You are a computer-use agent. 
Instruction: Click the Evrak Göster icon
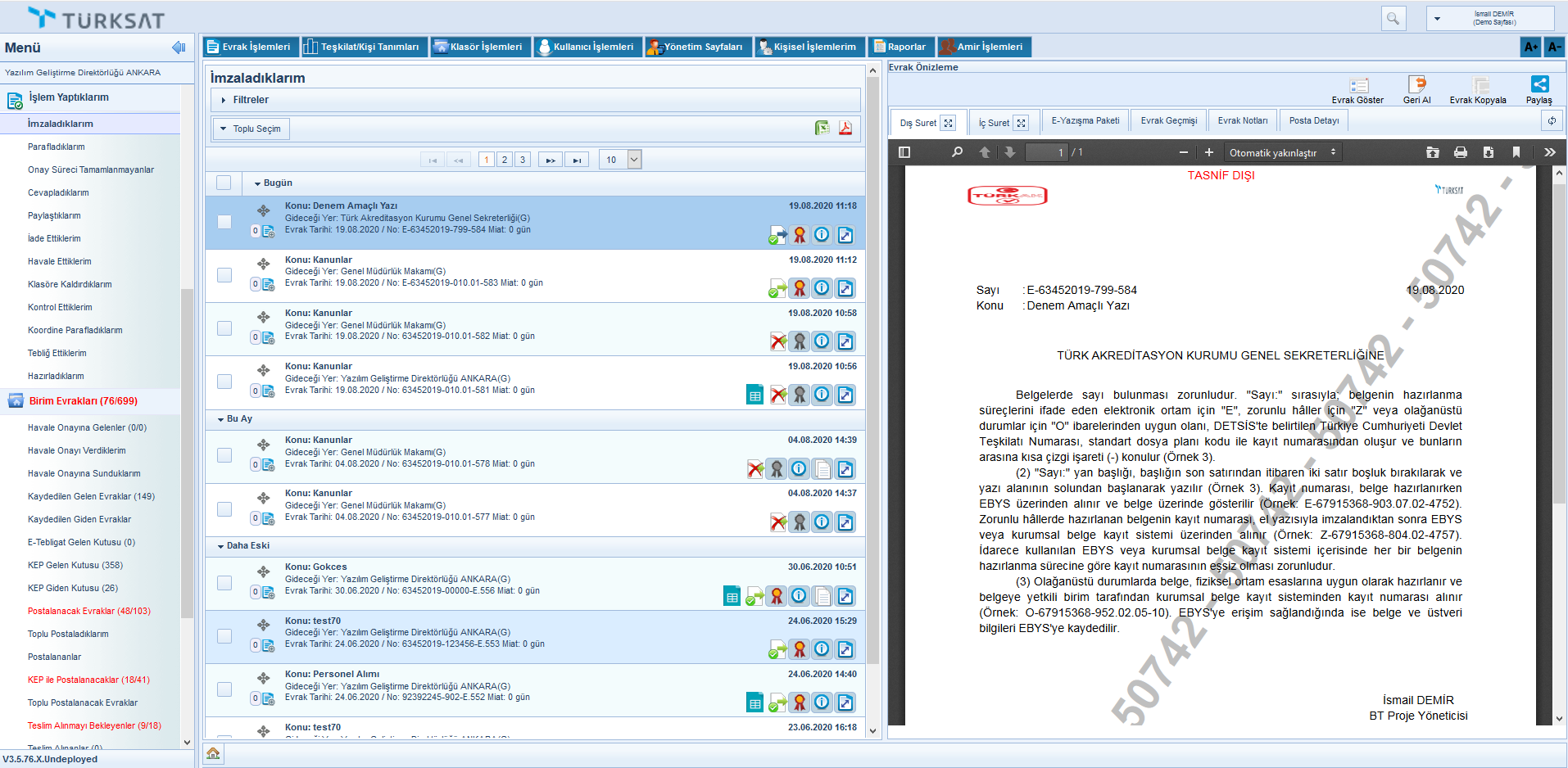[x=1358, y=86]
